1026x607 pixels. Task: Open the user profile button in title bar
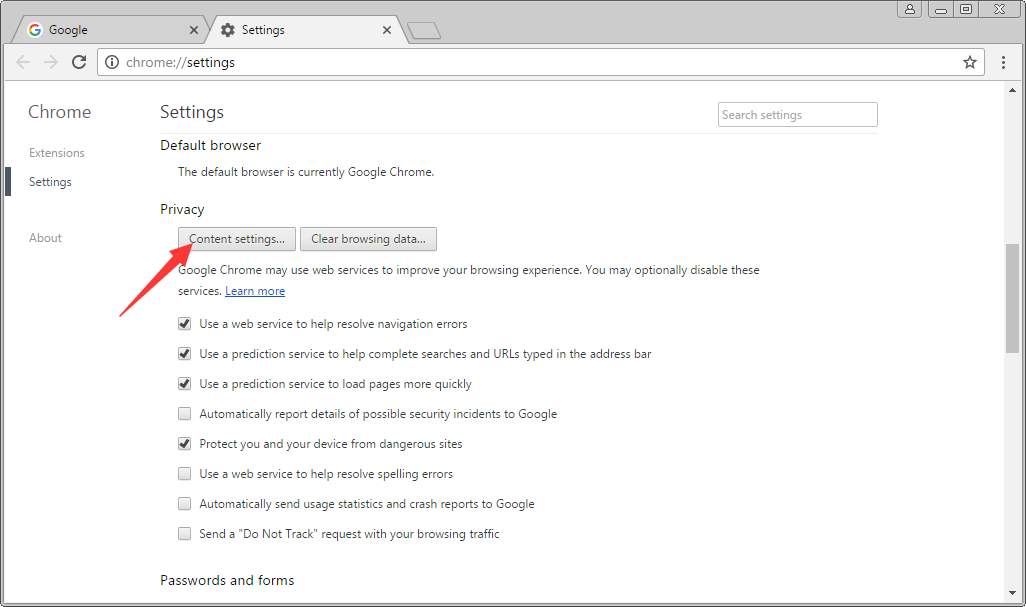click(910, 9)
